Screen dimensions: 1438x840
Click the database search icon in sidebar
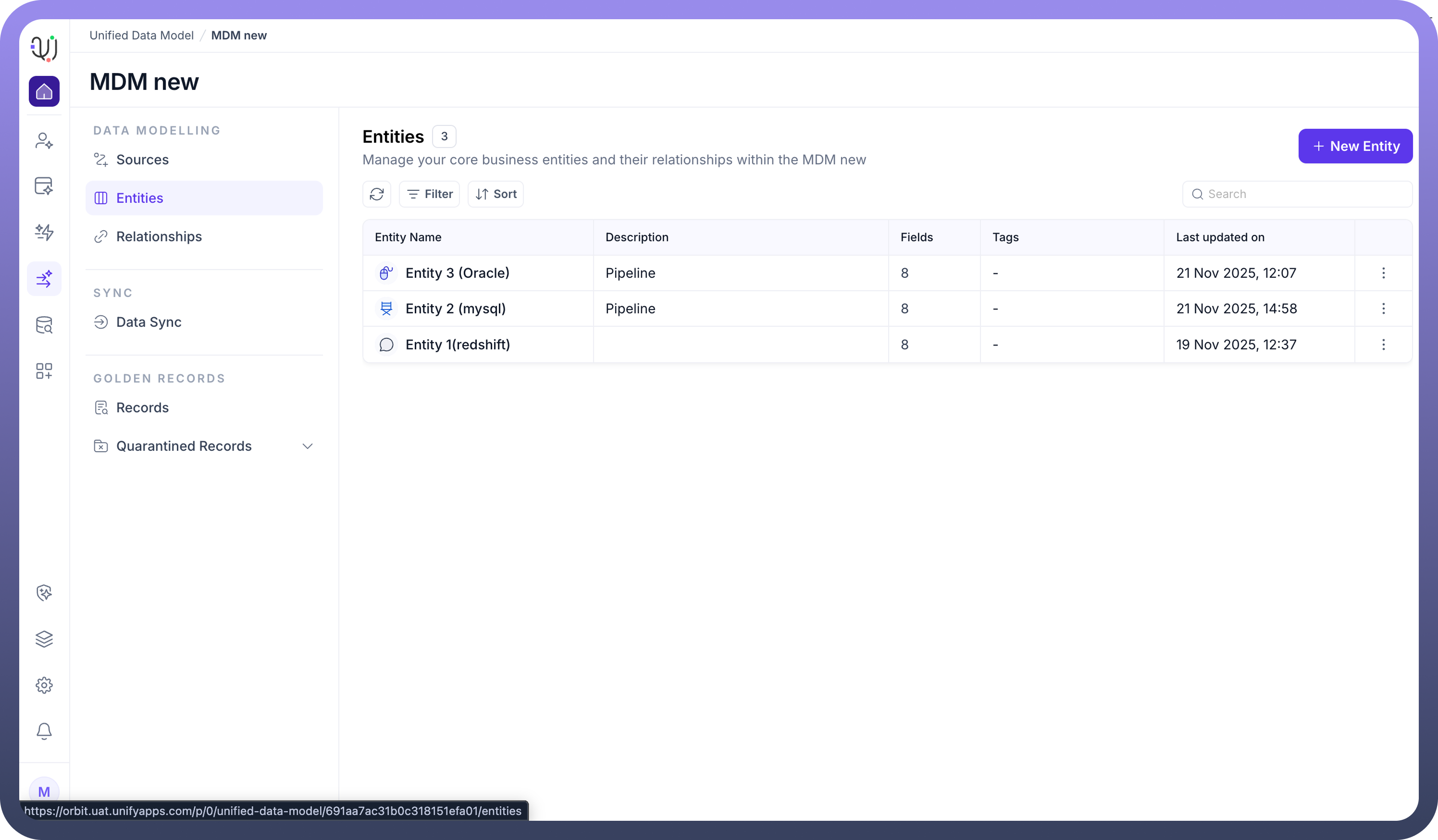pos(44,325)
